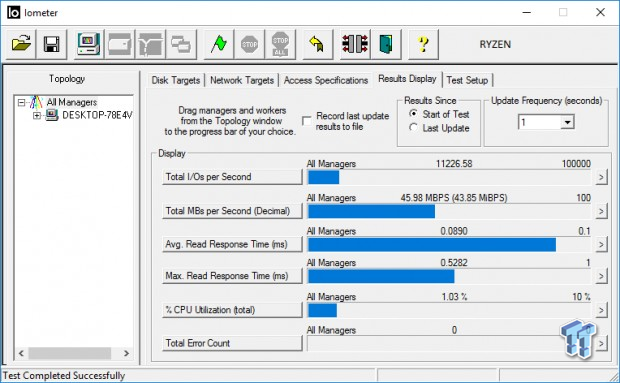Screen dimensions: 620x383
Task: Select the Results Display tab
Action: click(407, 79)
